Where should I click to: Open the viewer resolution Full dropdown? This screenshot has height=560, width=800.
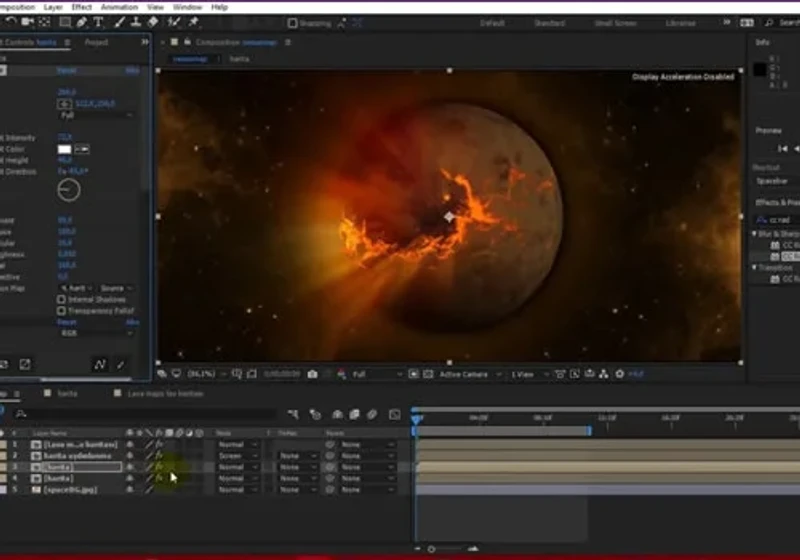[x=377, y=374]
